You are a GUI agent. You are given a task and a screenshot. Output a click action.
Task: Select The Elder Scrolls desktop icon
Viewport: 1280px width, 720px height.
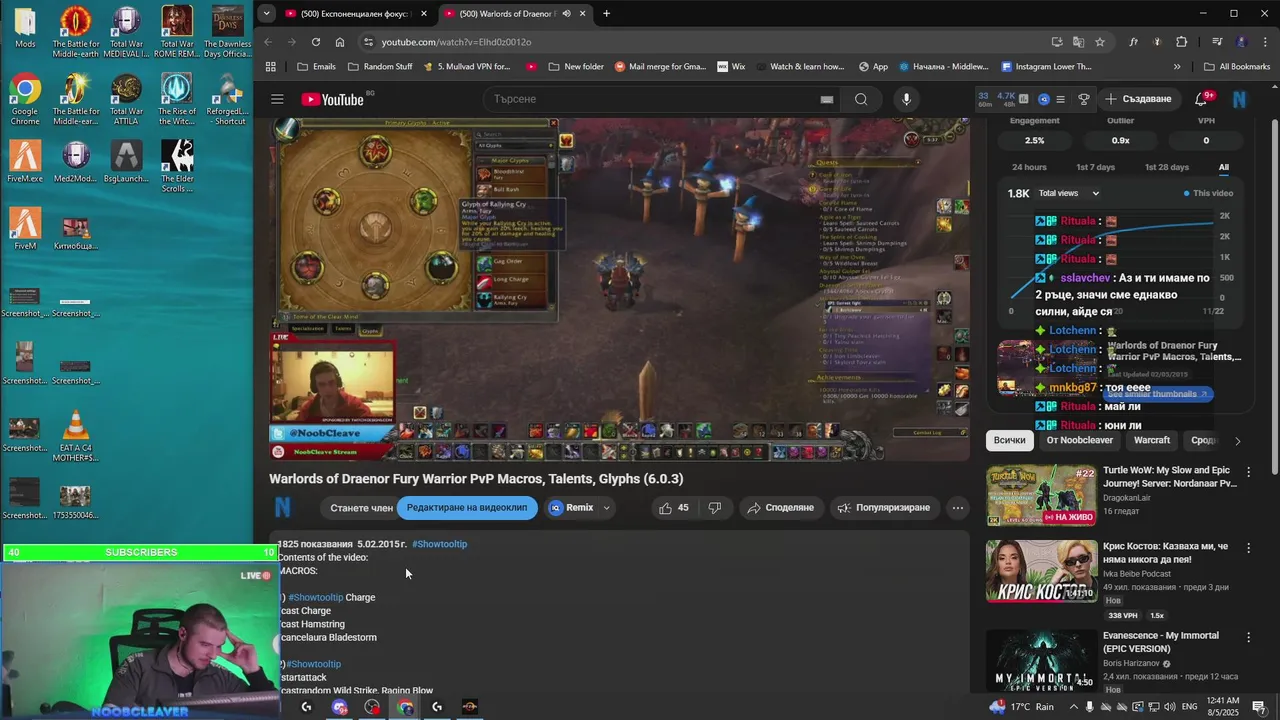177,166
